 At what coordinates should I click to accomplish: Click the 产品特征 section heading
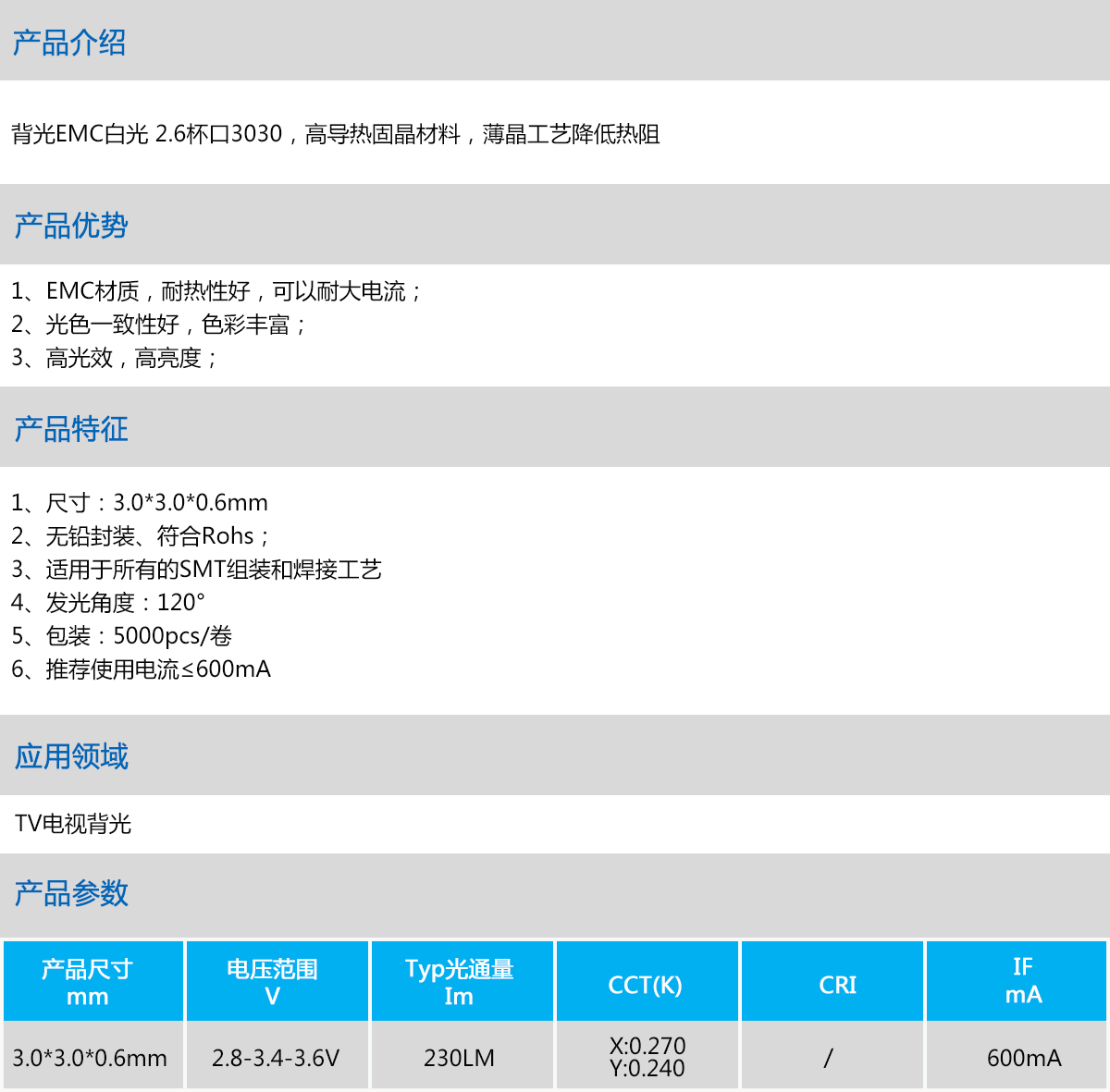click(x=71, y=429)
